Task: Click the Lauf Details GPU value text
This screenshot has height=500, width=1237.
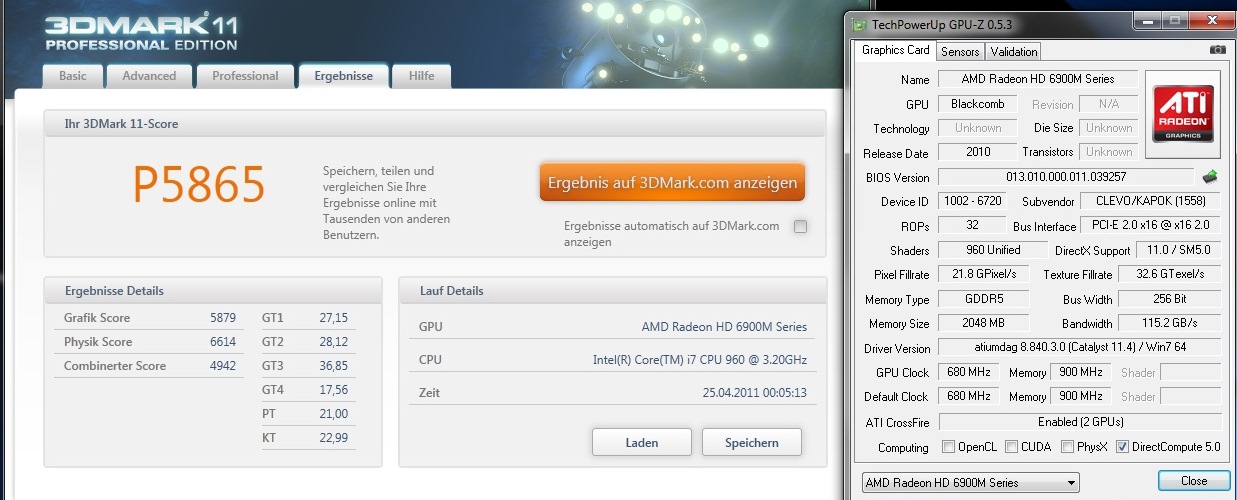Action: coord(724,327)
